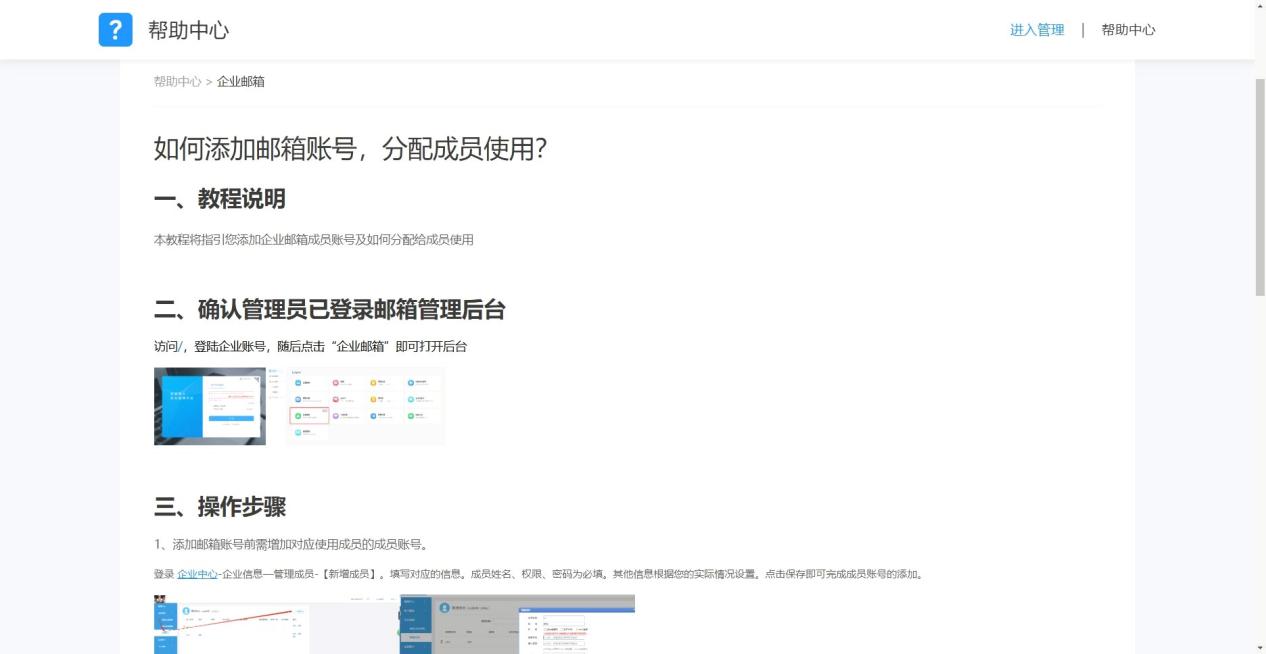This screenshot has width=1266, height=654.
Task: Click the blue question-mark help logo
Action: click(x=115, y=30)
